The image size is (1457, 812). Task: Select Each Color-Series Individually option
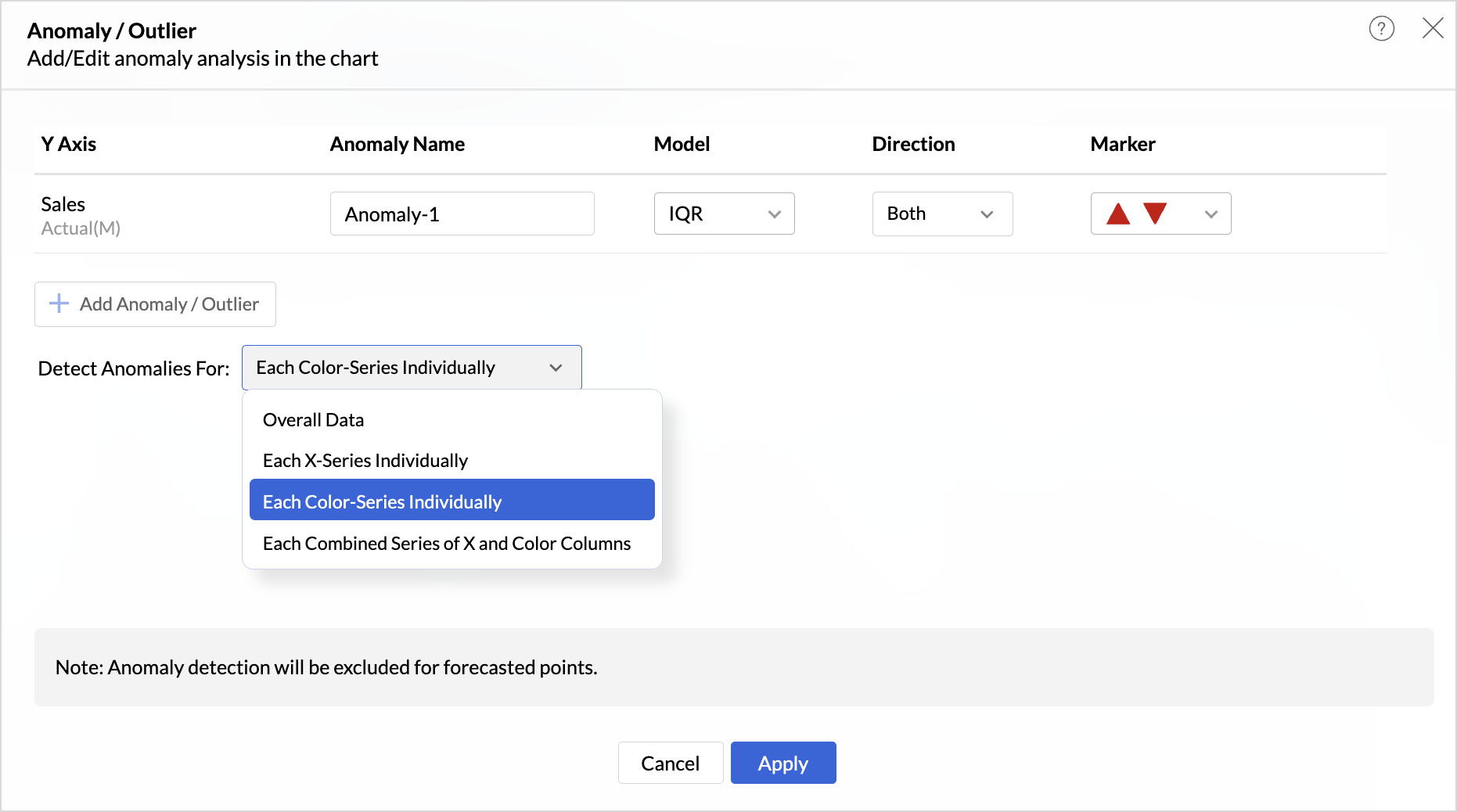point(382,501)
